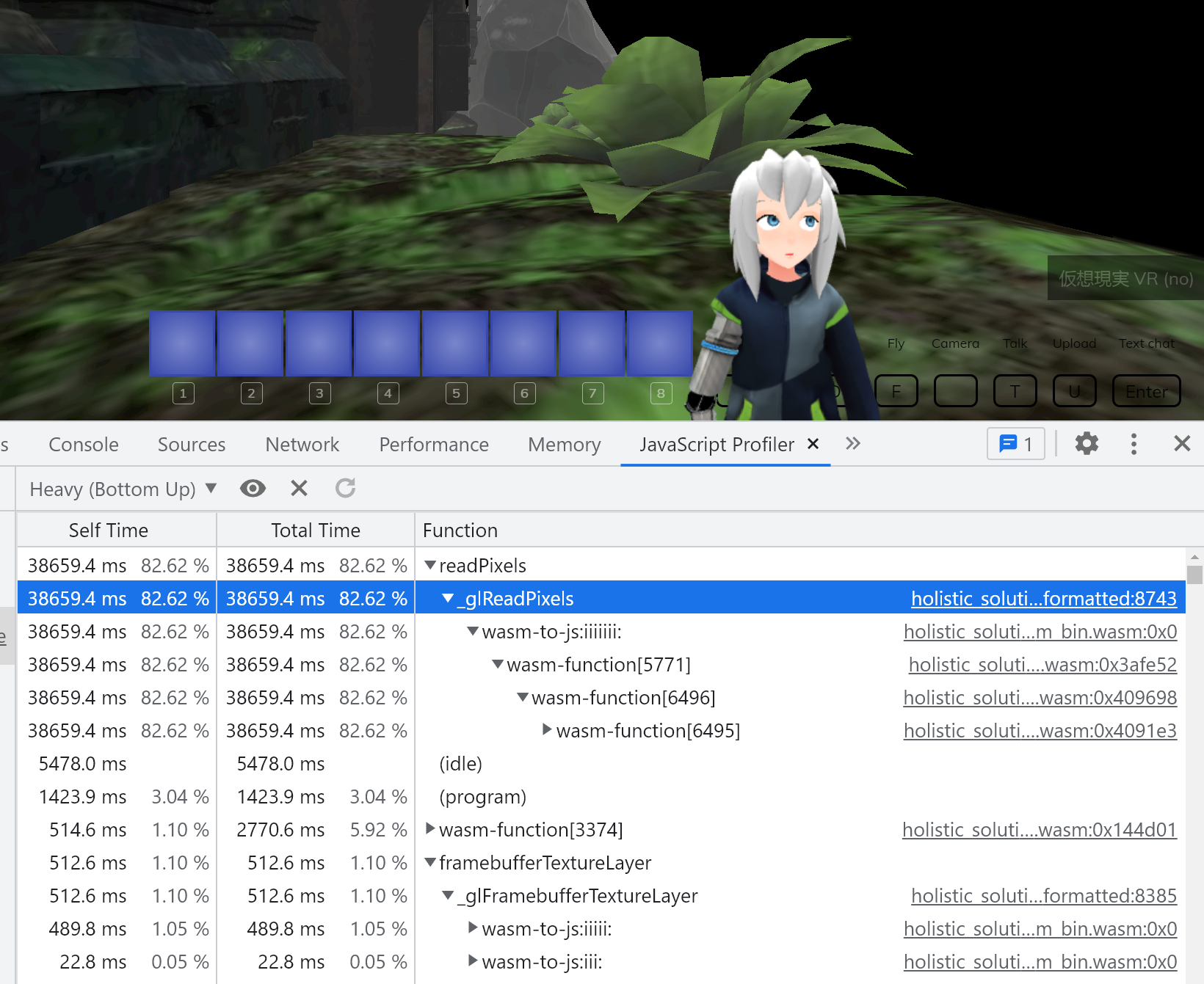Click the U key button for Upload
The width and height of the screenshot is (1204, 984).
[1074, 391]
